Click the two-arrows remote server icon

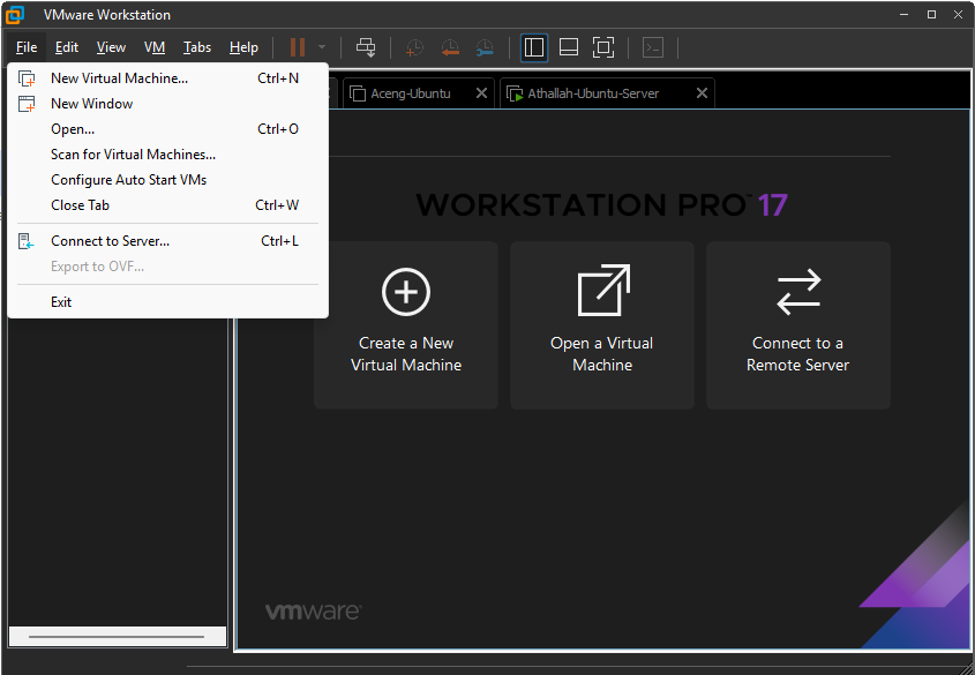[x=799, y=292]
